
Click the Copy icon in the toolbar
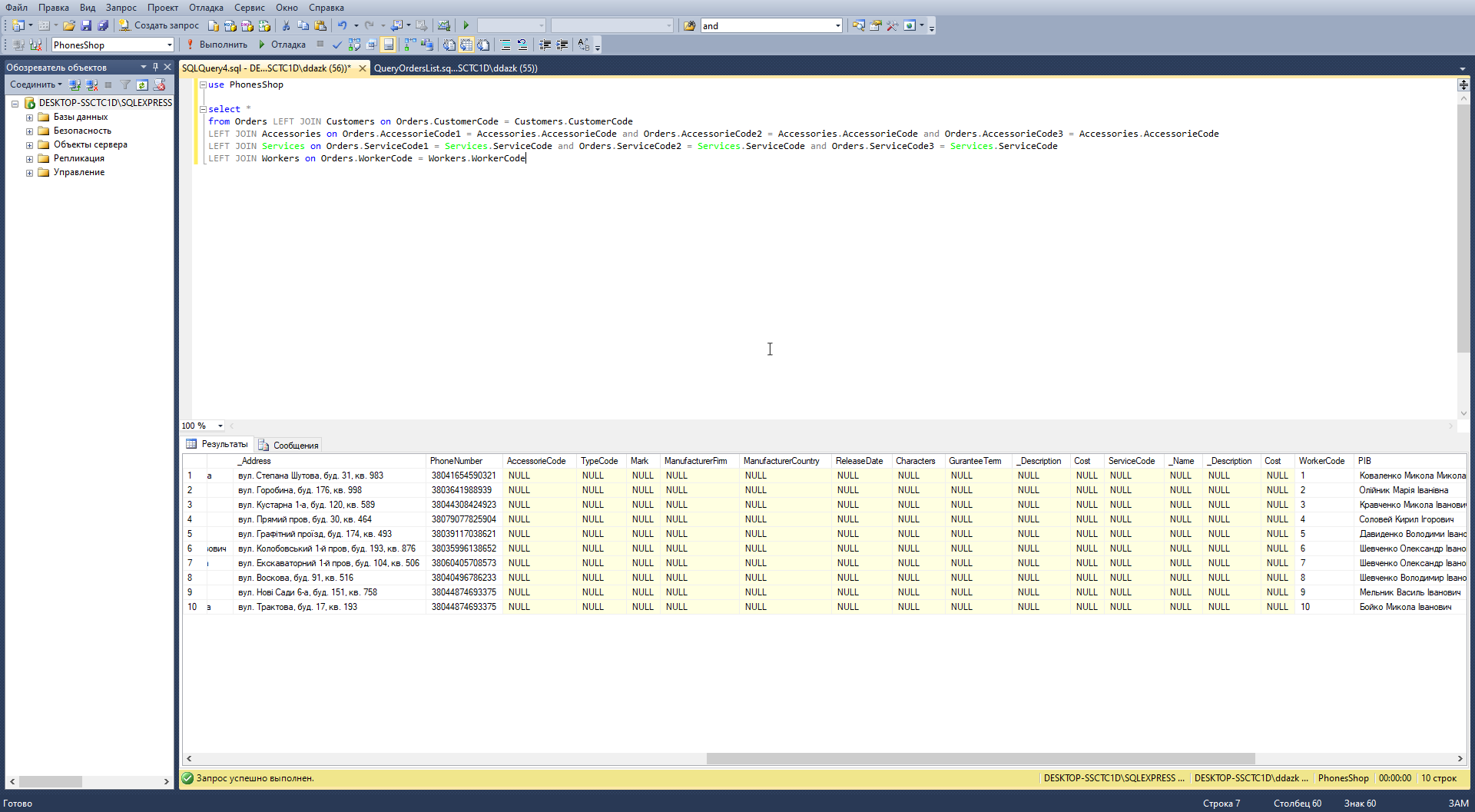coord(303,25)
